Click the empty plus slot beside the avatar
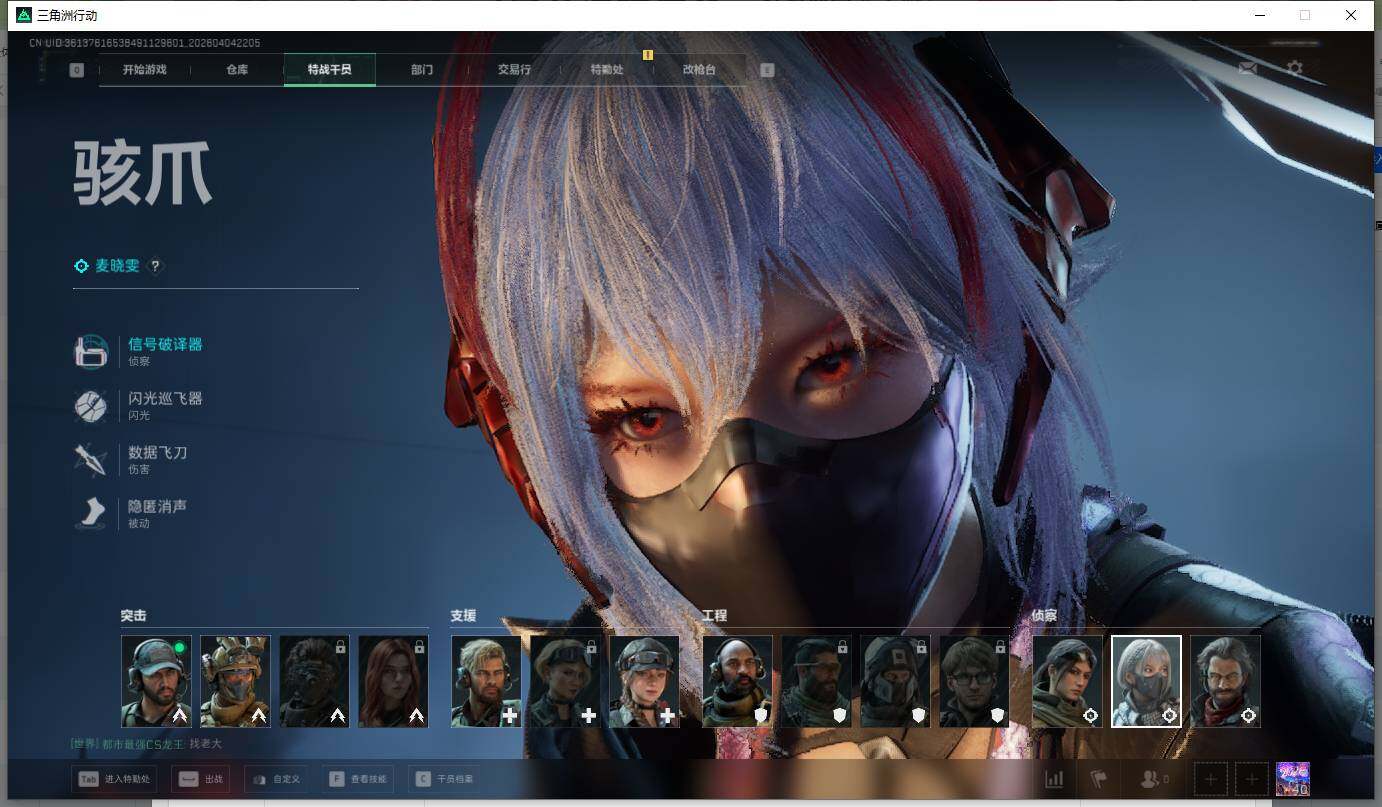 coord(1252,779)
